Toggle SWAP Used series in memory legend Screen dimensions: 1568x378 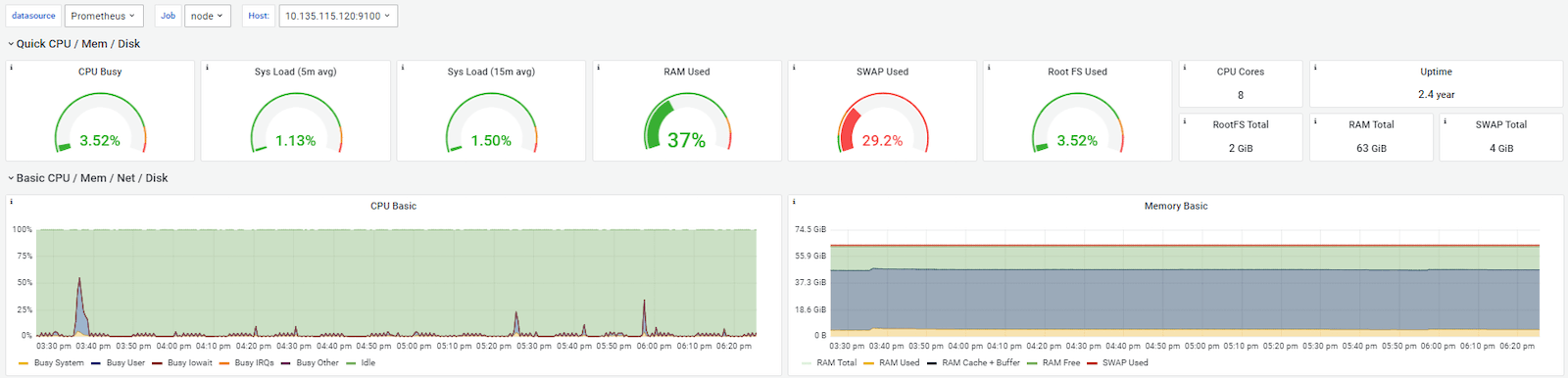coord(1117,362)
